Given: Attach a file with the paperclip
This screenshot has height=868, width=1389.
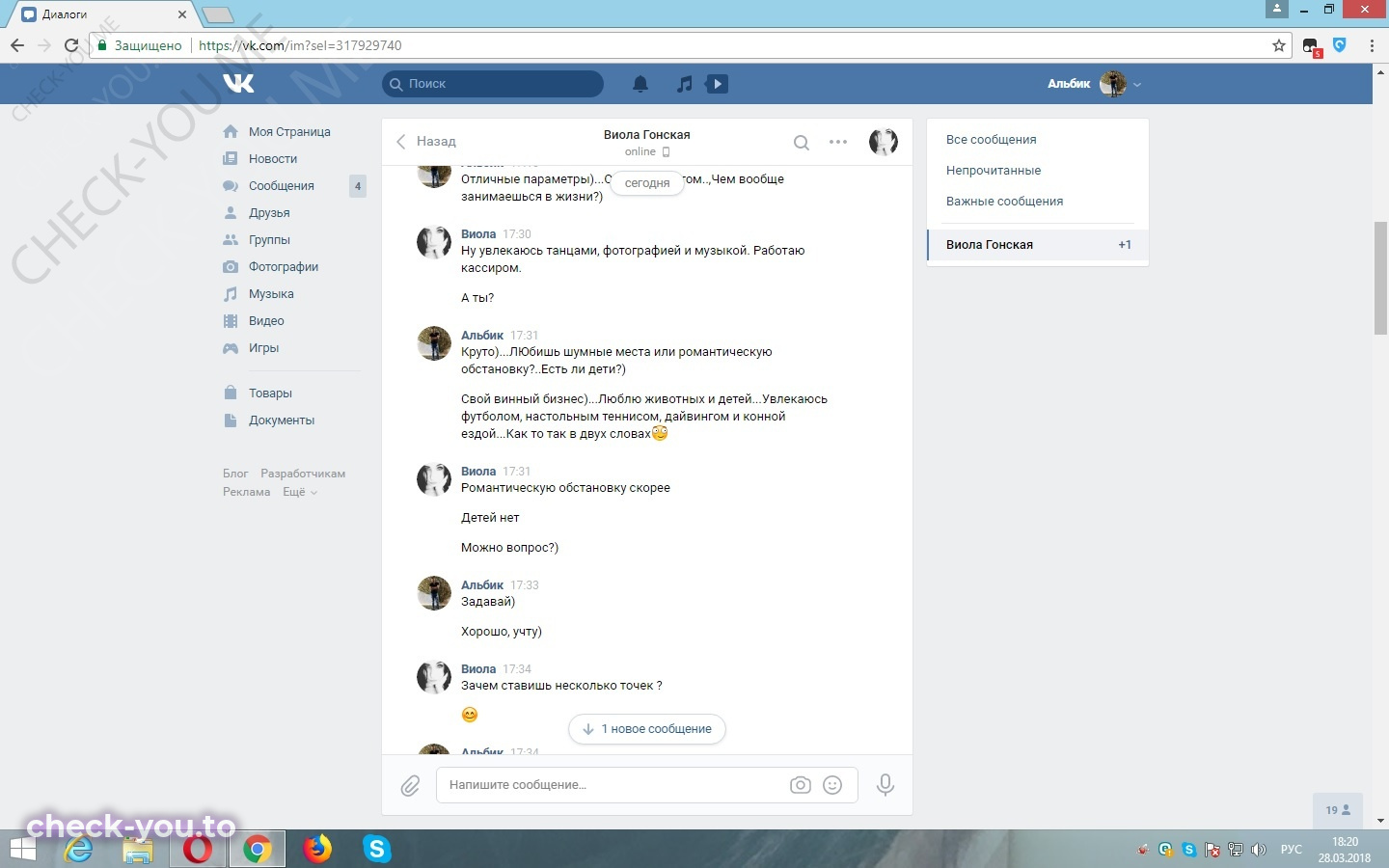Looking at the screenshot, I should [411, 786].
